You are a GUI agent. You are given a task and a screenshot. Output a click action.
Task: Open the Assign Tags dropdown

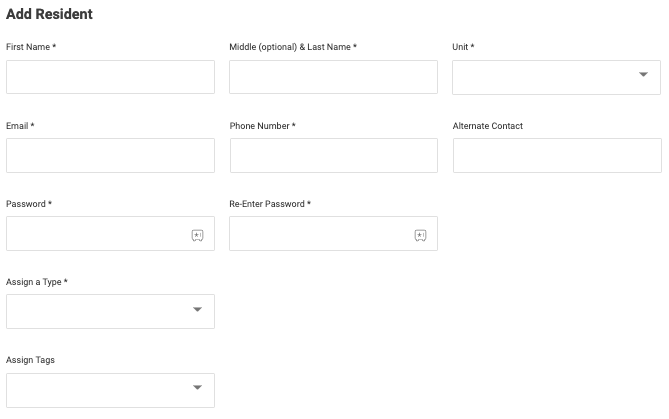click(x=110, y=389)
